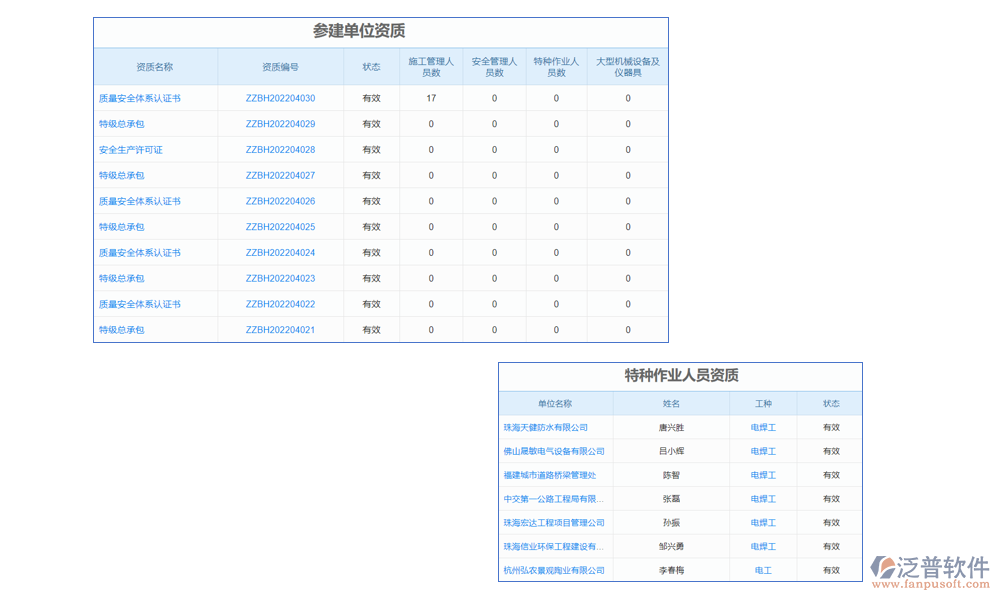This screenshot has width=1000, height=600.
Task: Click the 参建单位资质 table title
Action: click(x=380, y=31)
